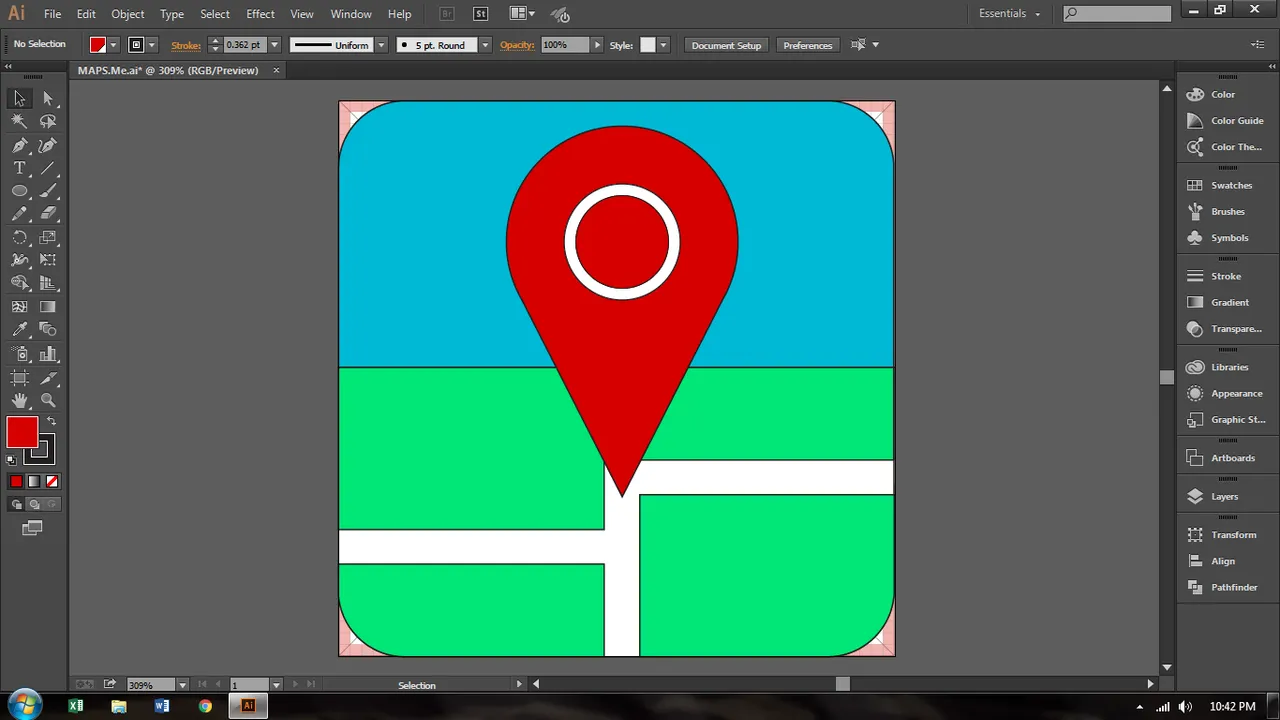Open the control bar fill color dropdown
Image resolution: width=1280 pixels, height=720 pixels.
pos(113,45)
